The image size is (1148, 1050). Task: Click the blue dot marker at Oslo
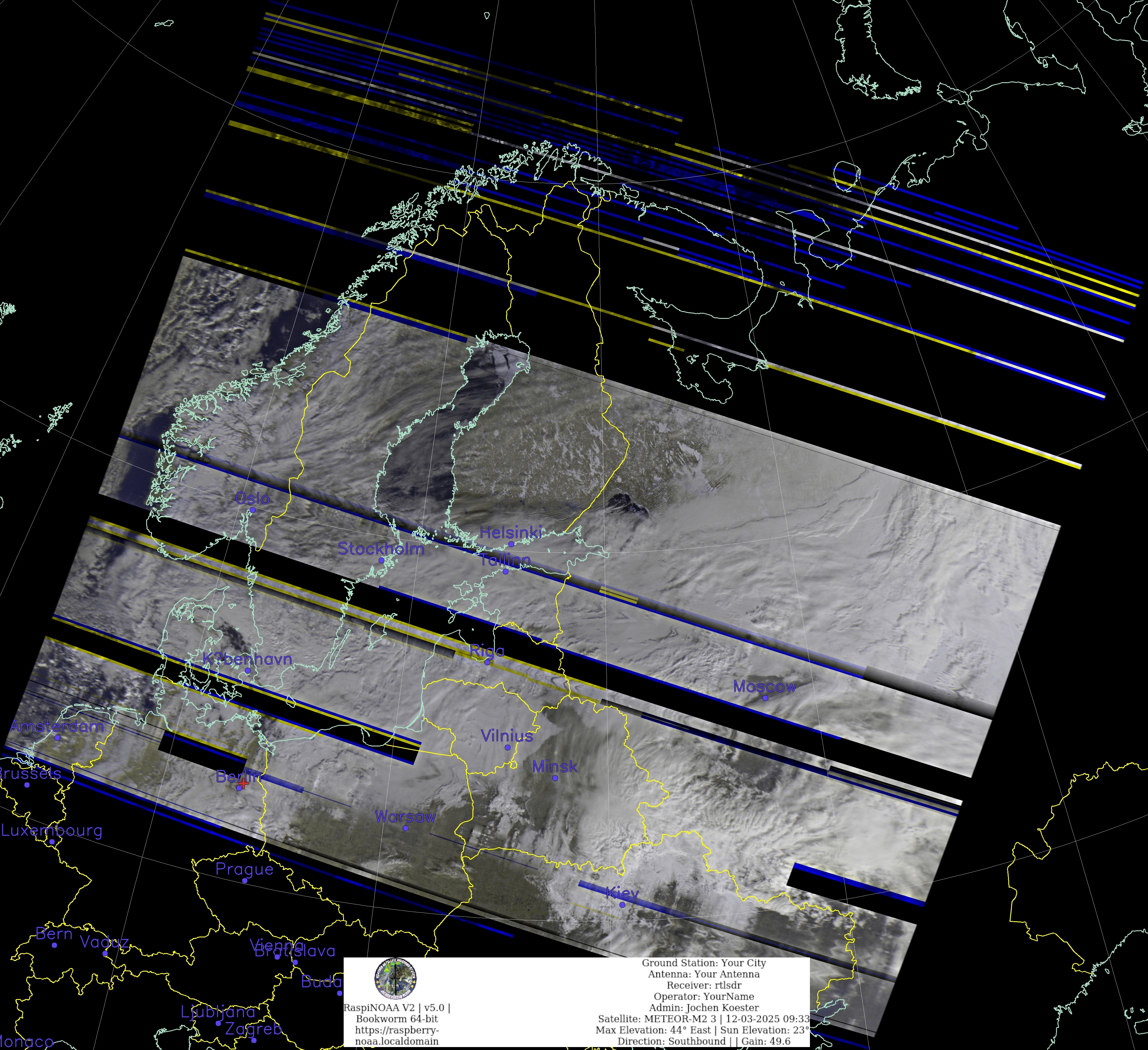point(252,510)
